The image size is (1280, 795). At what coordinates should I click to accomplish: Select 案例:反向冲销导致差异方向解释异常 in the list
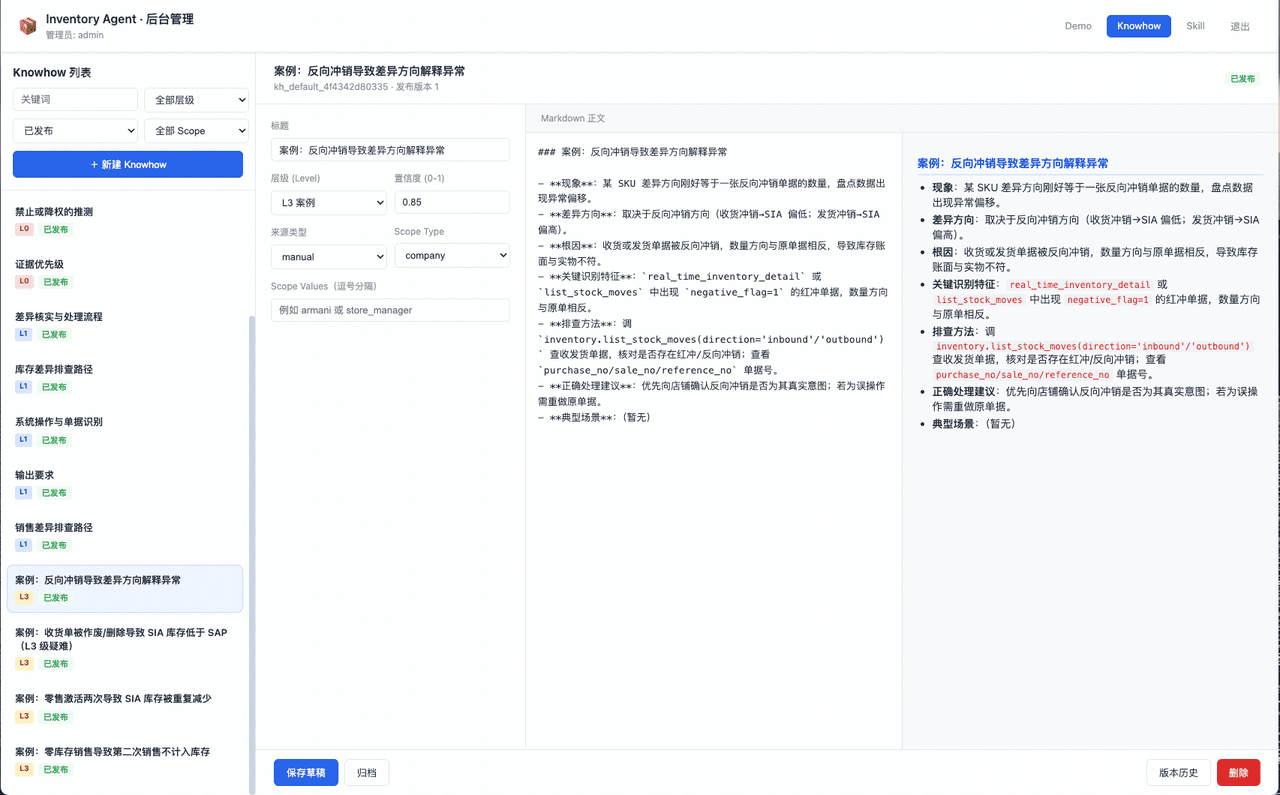coord(125,588)
